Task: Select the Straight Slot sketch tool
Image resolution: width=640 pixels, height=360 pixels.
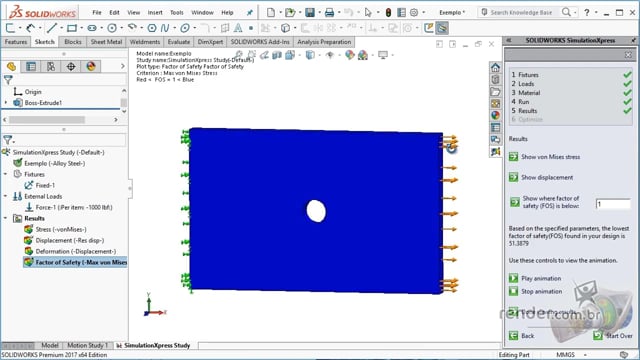Action: 92,28
